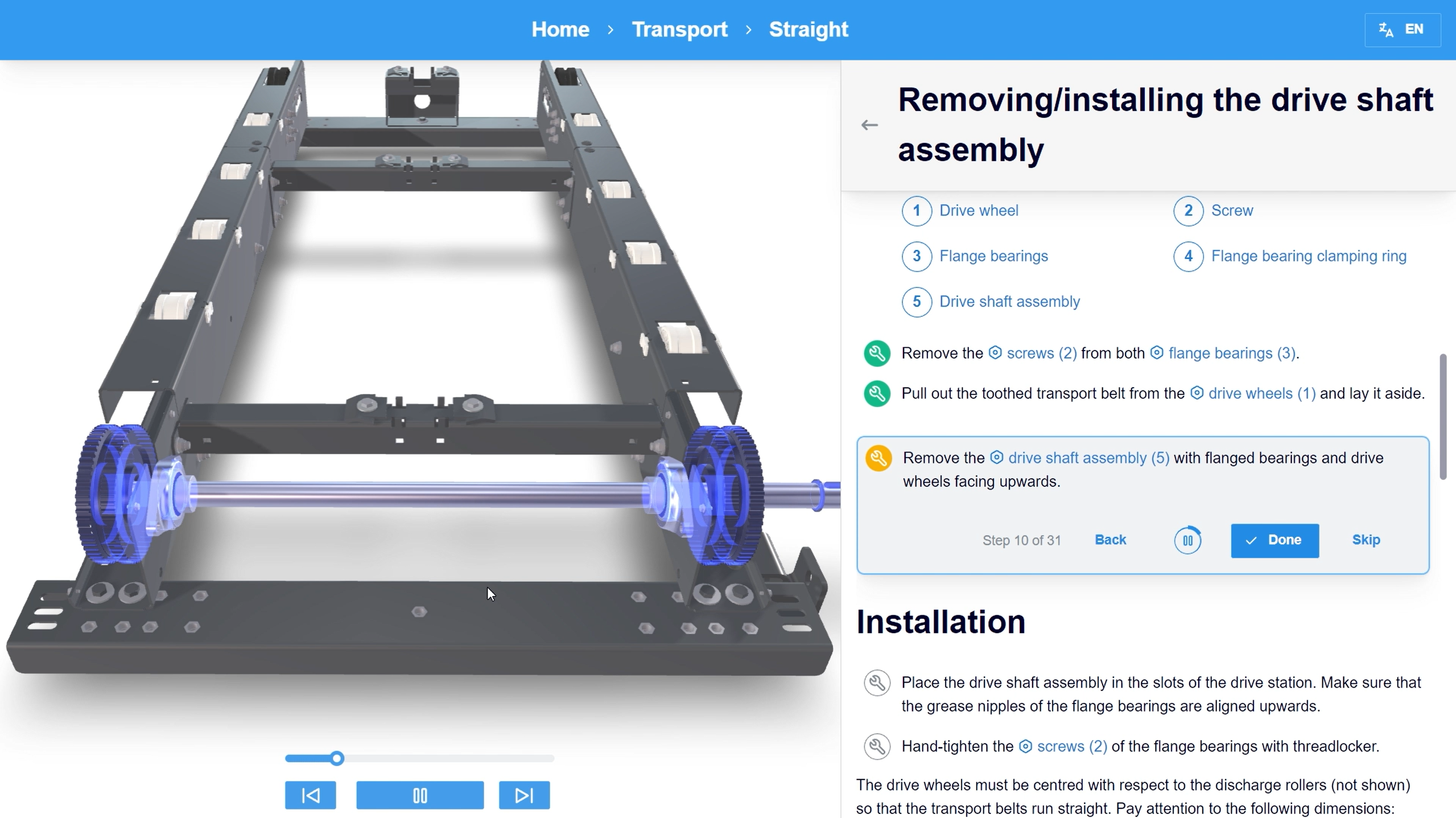The height and width of the screenshot is (818, 1456).
Task: Toggle highlight for part 1 Drive wheel badge
Action: click(x=916, y=211)
